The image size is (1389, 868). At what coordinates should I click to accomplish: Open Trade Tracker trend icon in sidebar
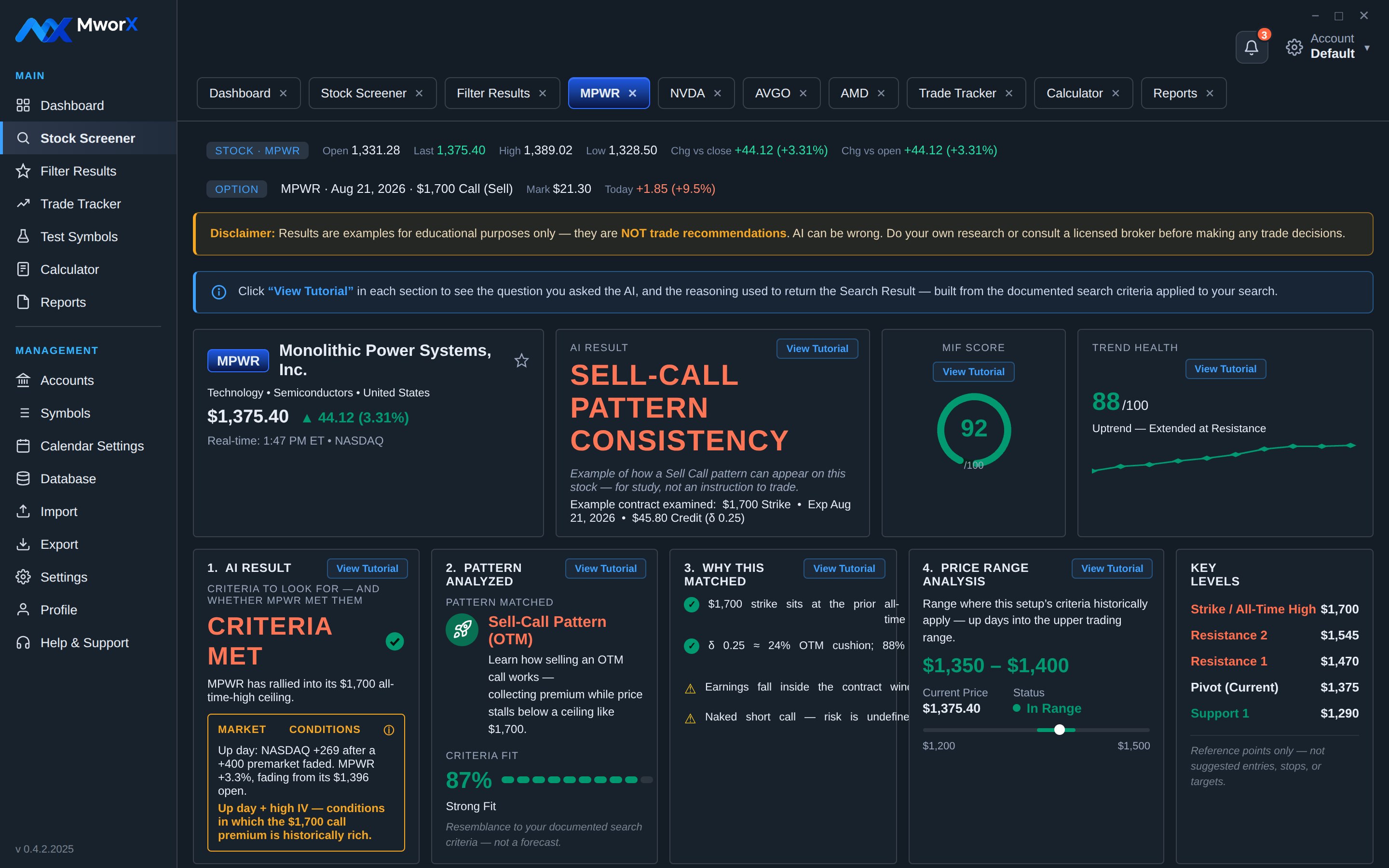point(23,204)
